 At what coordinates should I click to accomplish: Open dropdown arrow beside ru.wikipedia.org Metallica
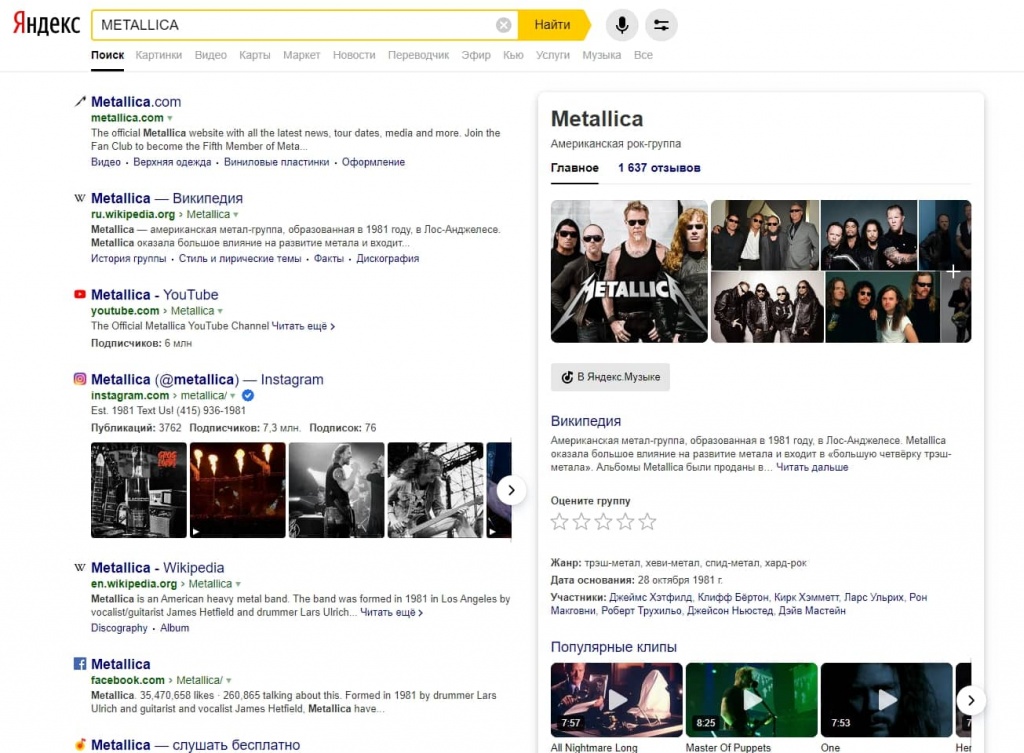point(235,215)
